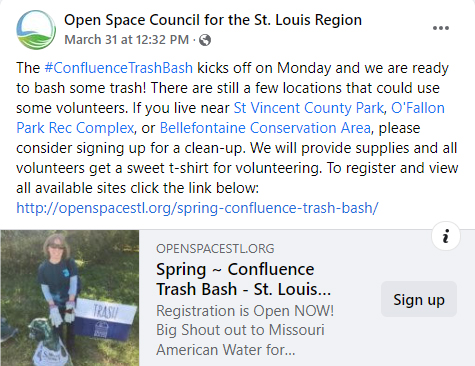Click the OPENSPACESTL.ORG domain label
The height and width of the screenshot is (366, 475).
pos(215,249)
